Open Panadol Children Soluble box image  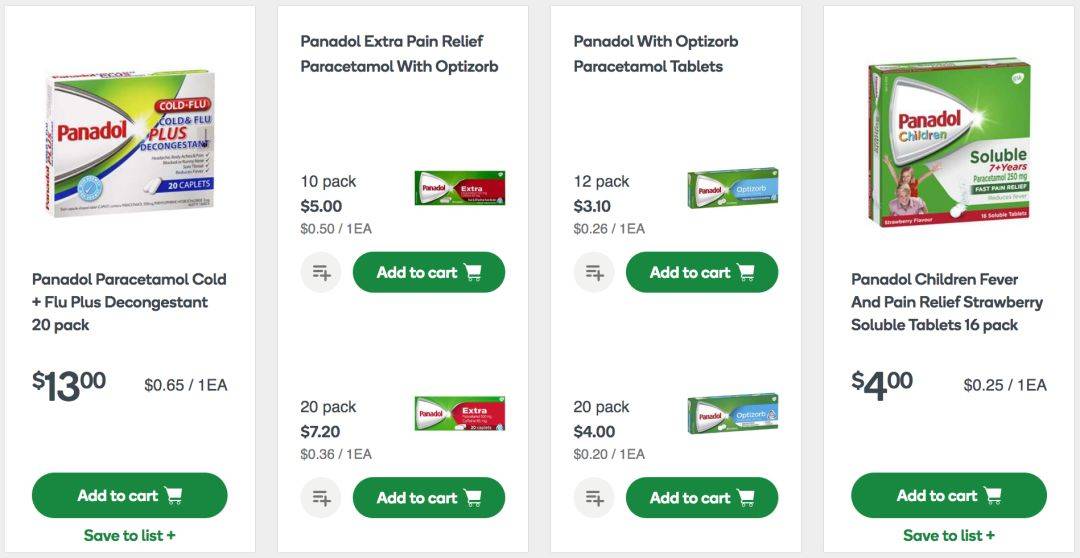[949, 143]
